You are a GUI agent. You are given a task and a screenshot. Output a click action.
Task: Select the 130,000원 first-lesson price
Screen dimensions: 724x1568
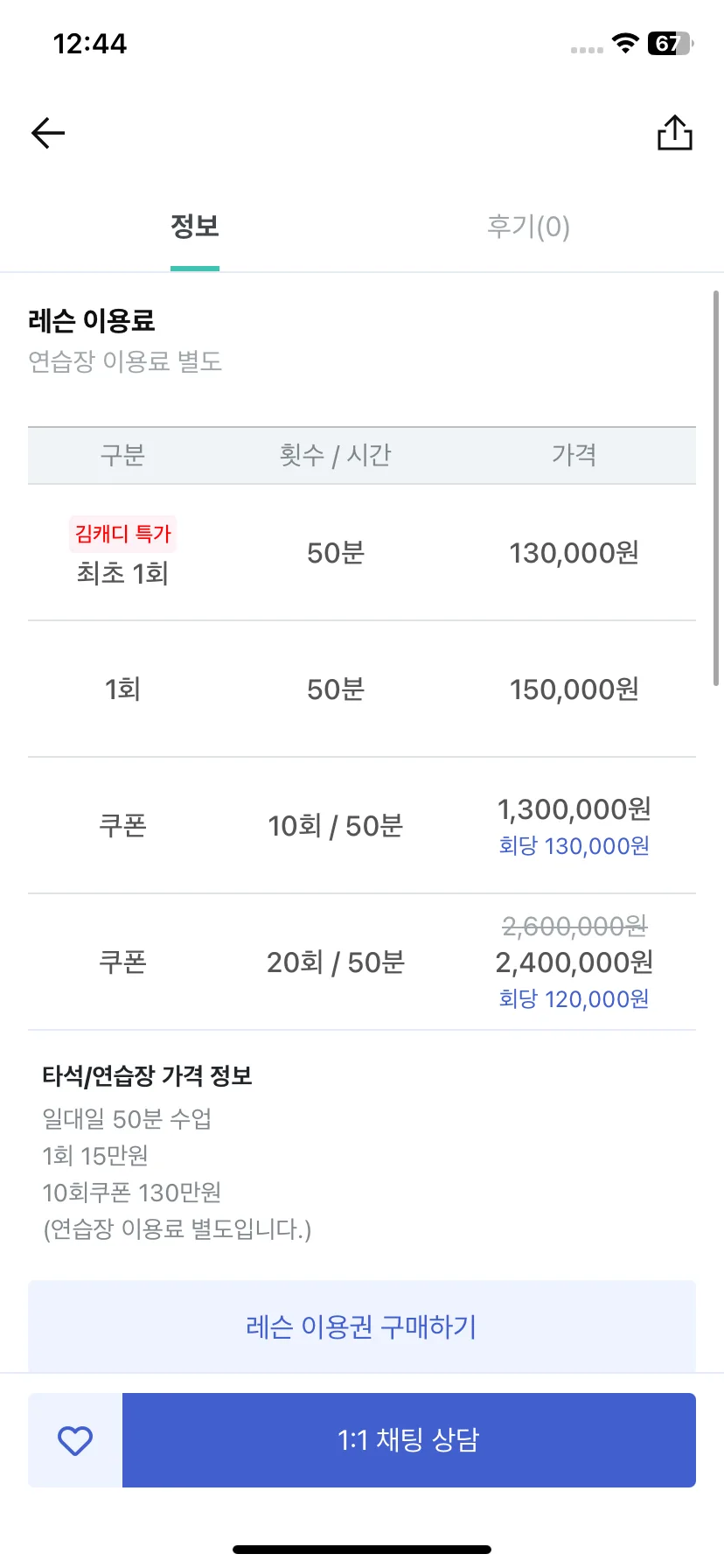574,553
